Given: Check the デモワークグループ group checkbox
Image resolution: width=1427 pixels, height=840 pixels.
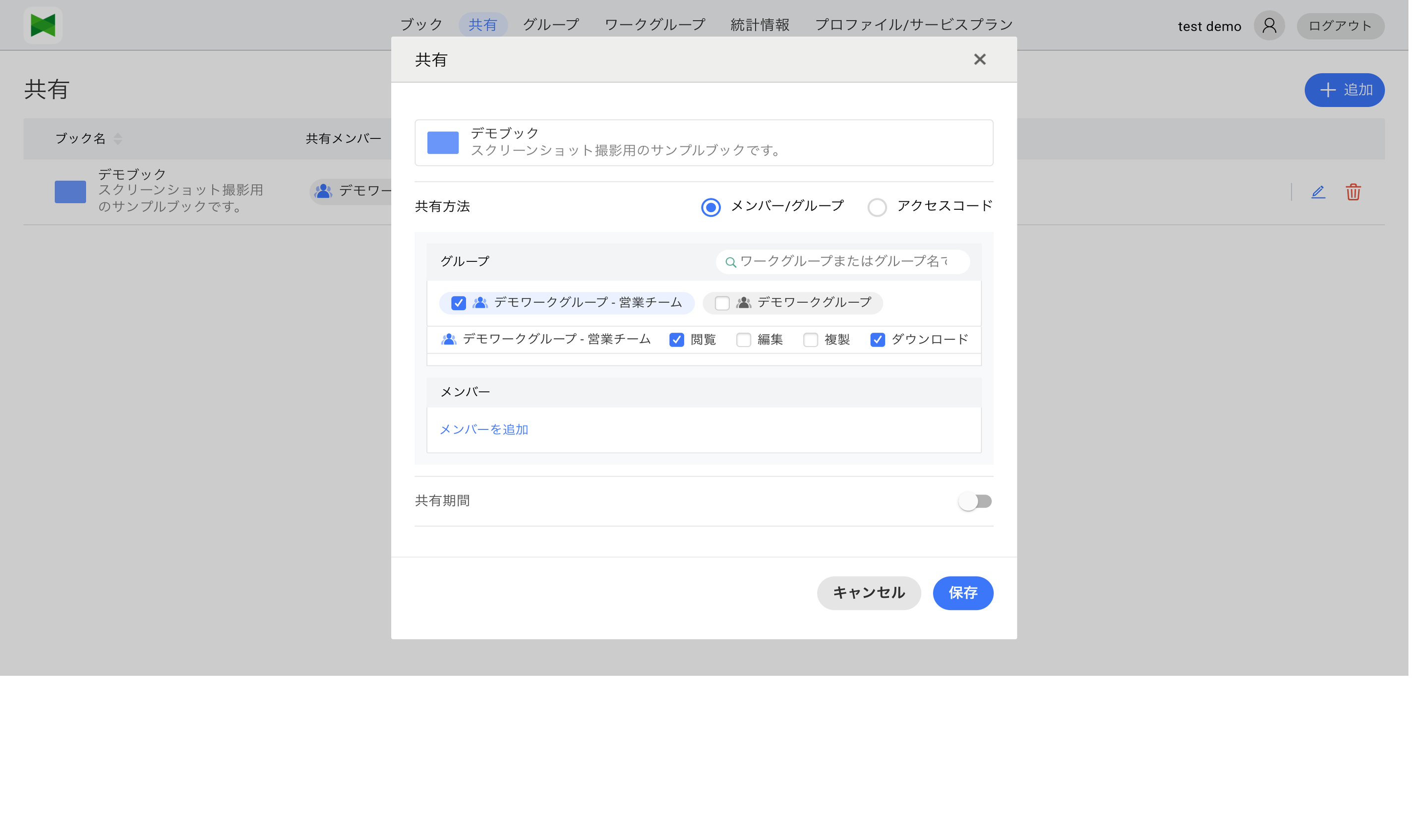Looking at the screenshot, I should [722, 303].
